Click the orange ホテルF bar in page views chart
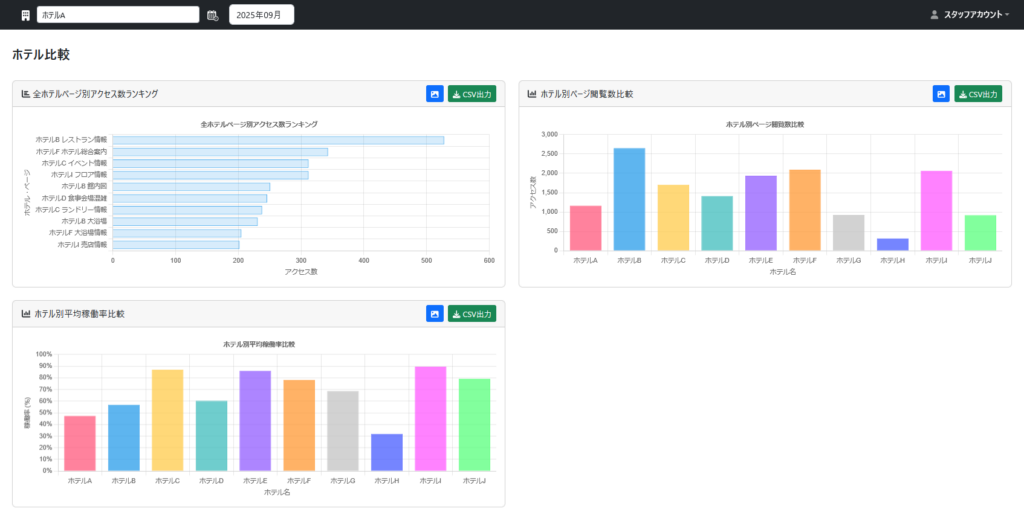The height and width of the screenshot is (520, 1024). [x=805, y=210]
